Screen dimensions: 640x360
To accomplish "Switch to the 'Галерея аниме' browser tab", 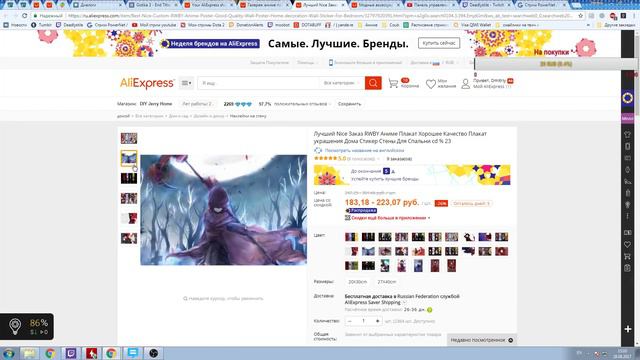I will [263, 5].
